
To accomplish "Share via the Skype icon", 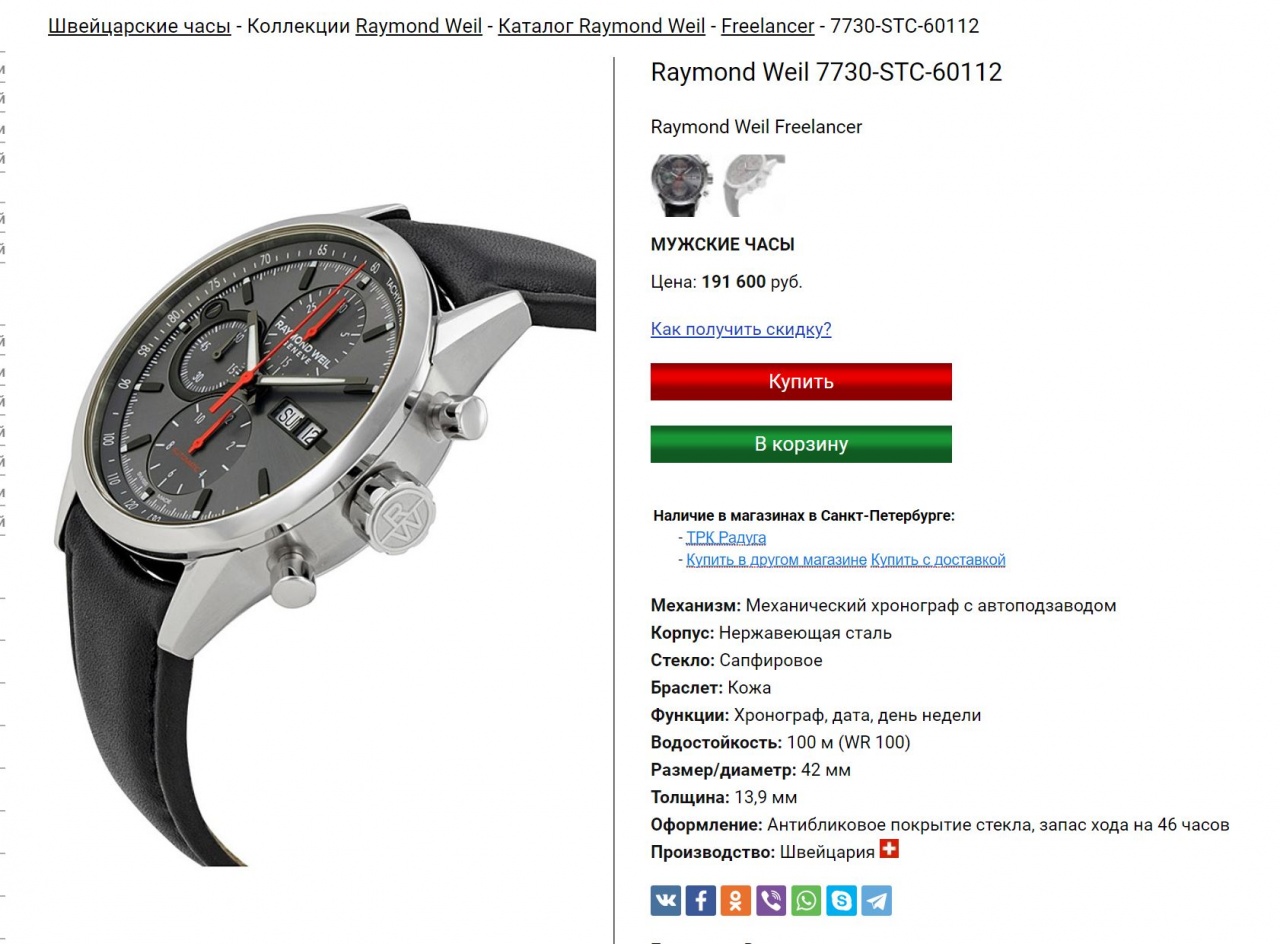I will click(841, 901).
